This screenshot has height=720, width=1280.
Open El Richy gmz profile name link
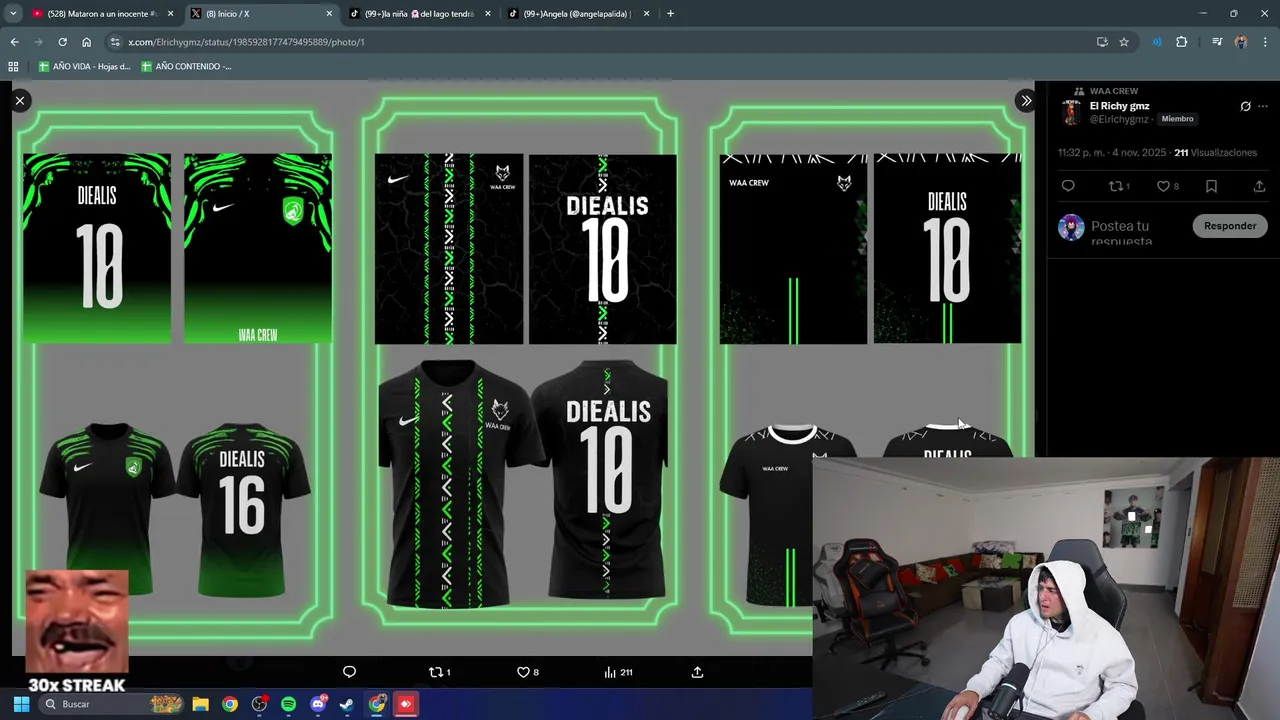click(1119, 106)
